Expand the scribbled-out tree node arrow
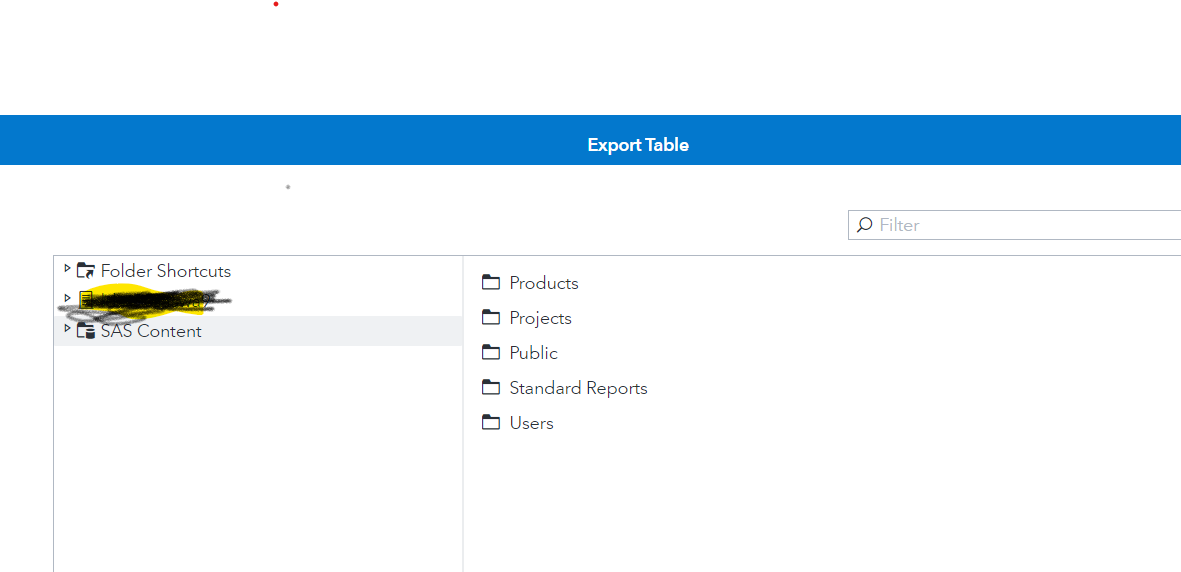The image size is (1181, 572). (67, 297)
